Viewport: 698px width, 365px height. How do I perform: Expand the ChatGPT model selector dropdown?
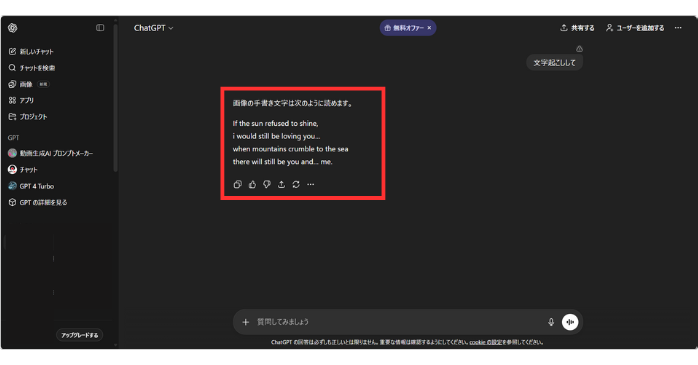154,28
